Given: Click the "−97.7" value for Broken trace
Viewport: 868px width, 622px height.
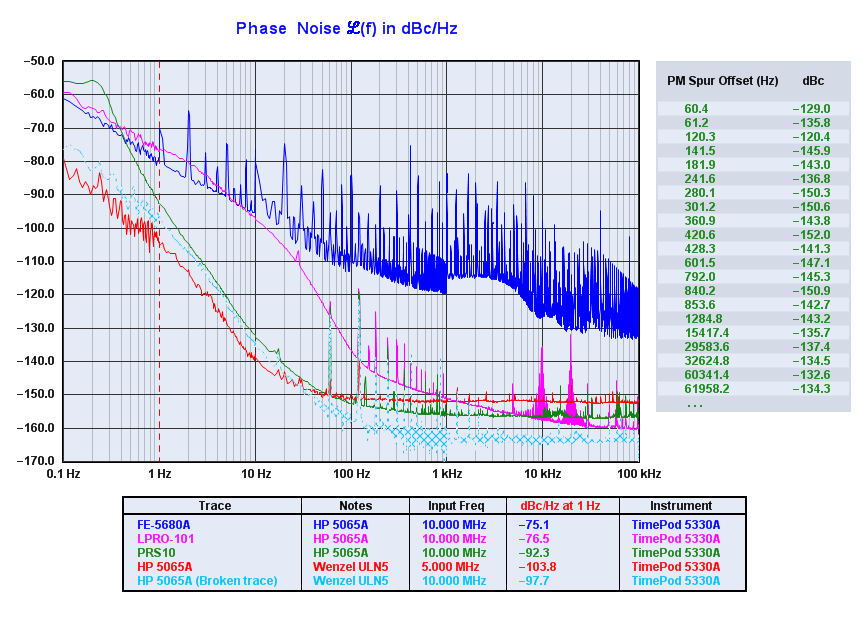Looking at the screenshot, I should click(x=534, y=581).
